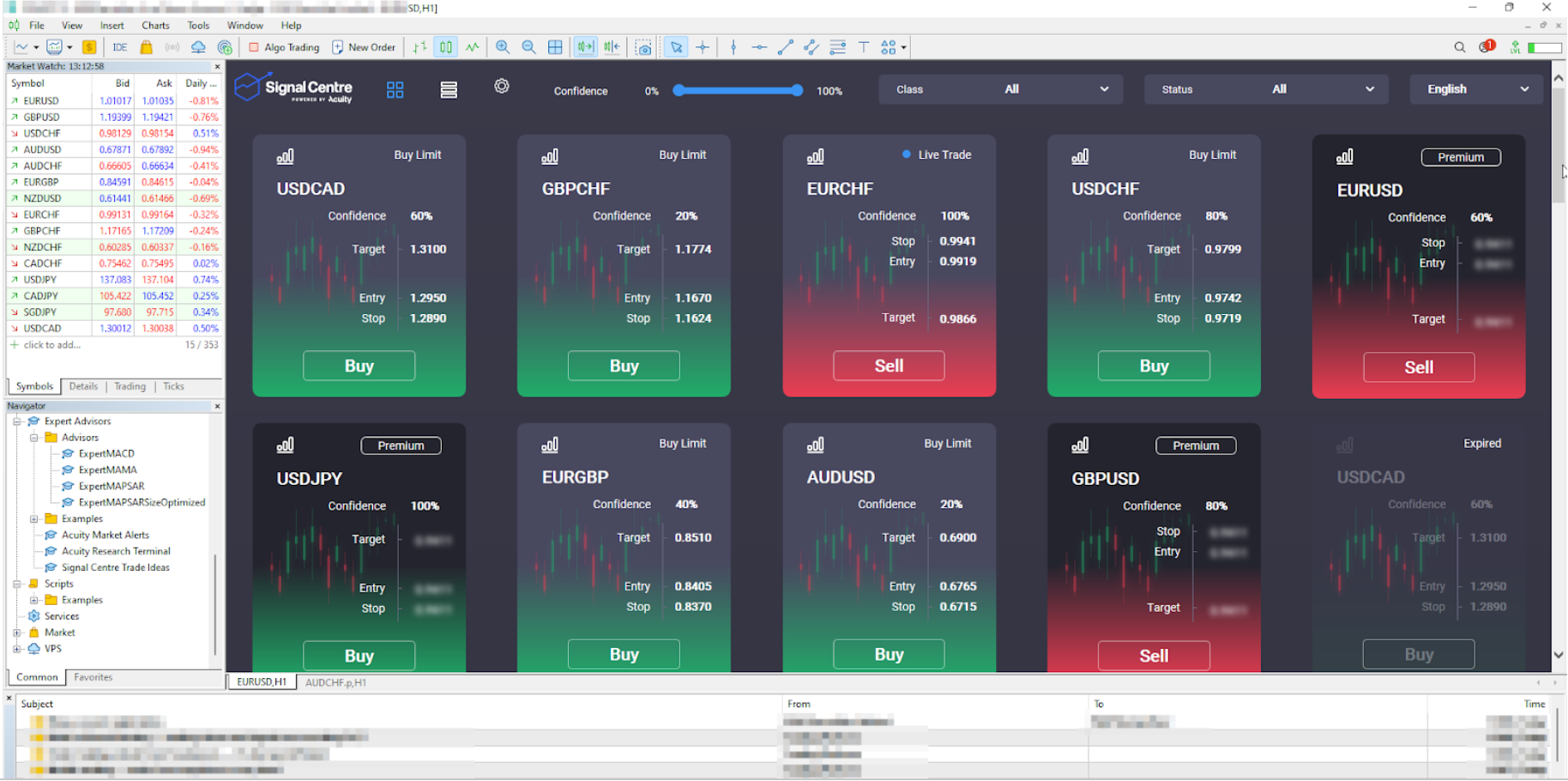Toggle candlestick chart display mode
Viewport: 1568px width, 781px height.
click(445, 47)
